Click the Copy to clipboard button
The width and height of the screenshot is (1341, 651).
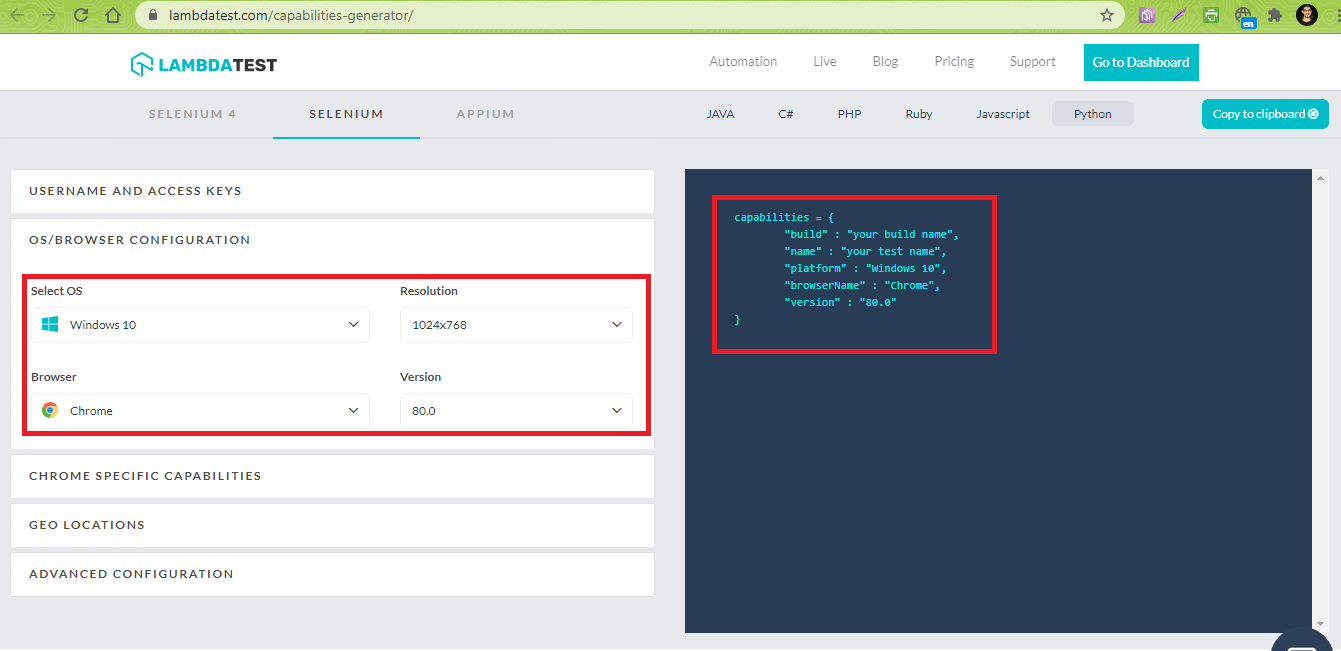[x=1264, y=113]
